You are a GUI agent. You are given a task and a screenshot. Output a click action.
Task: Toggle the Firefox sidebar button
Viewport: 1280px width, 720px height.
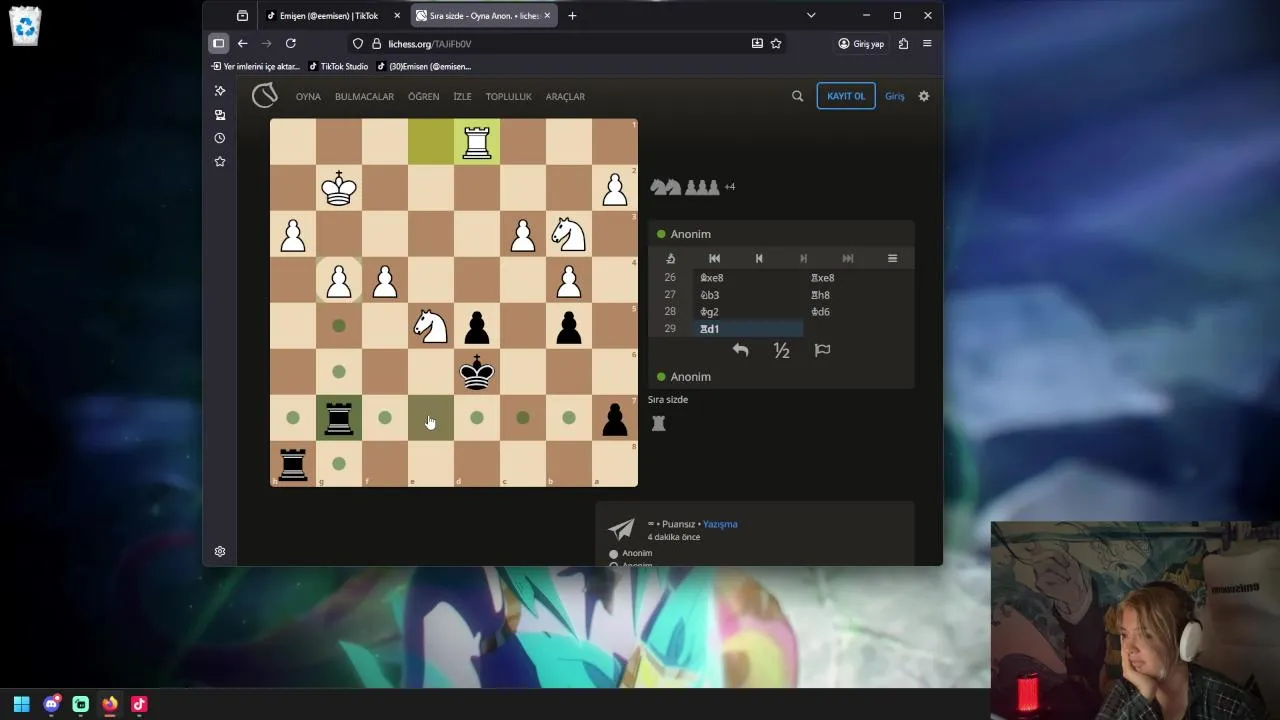coord(218,44)
